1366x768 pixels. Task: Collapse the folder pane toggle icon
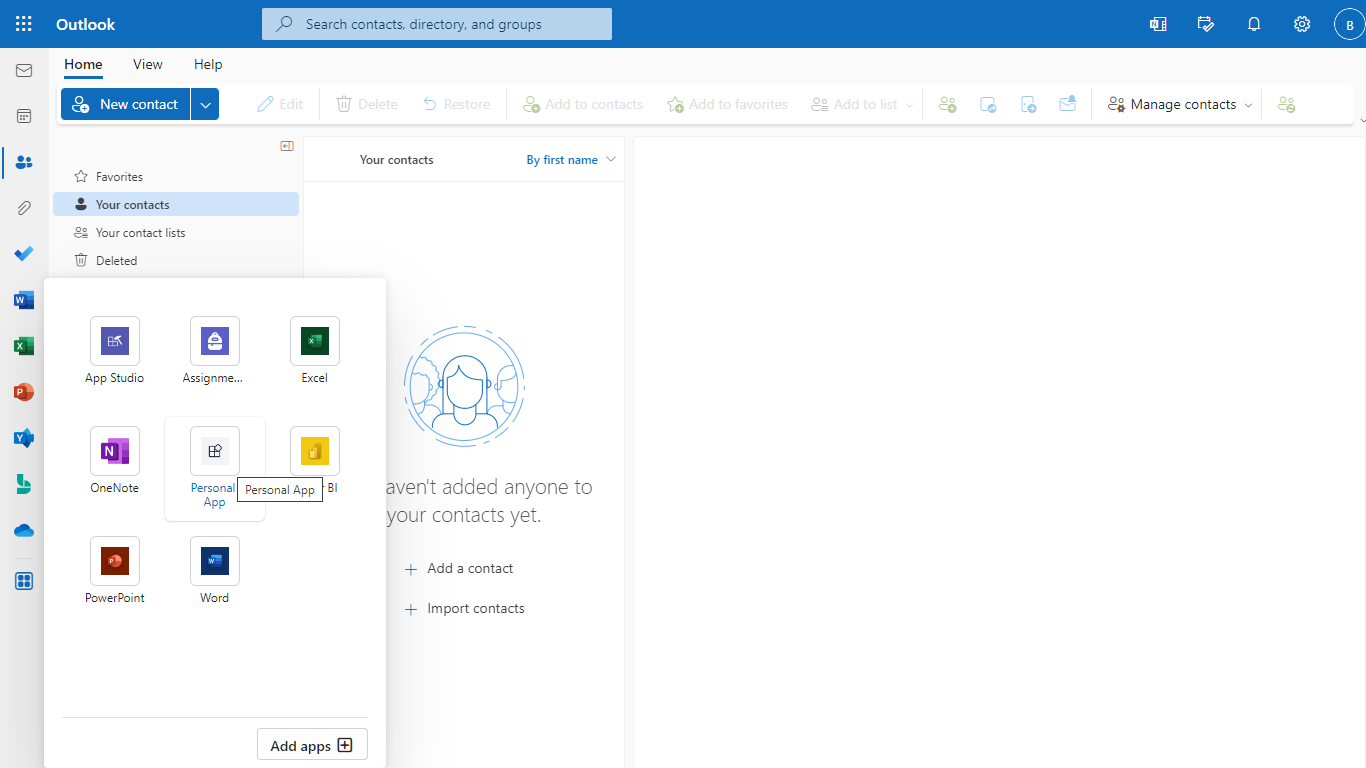pyautogui.click(x=287, y=146)
